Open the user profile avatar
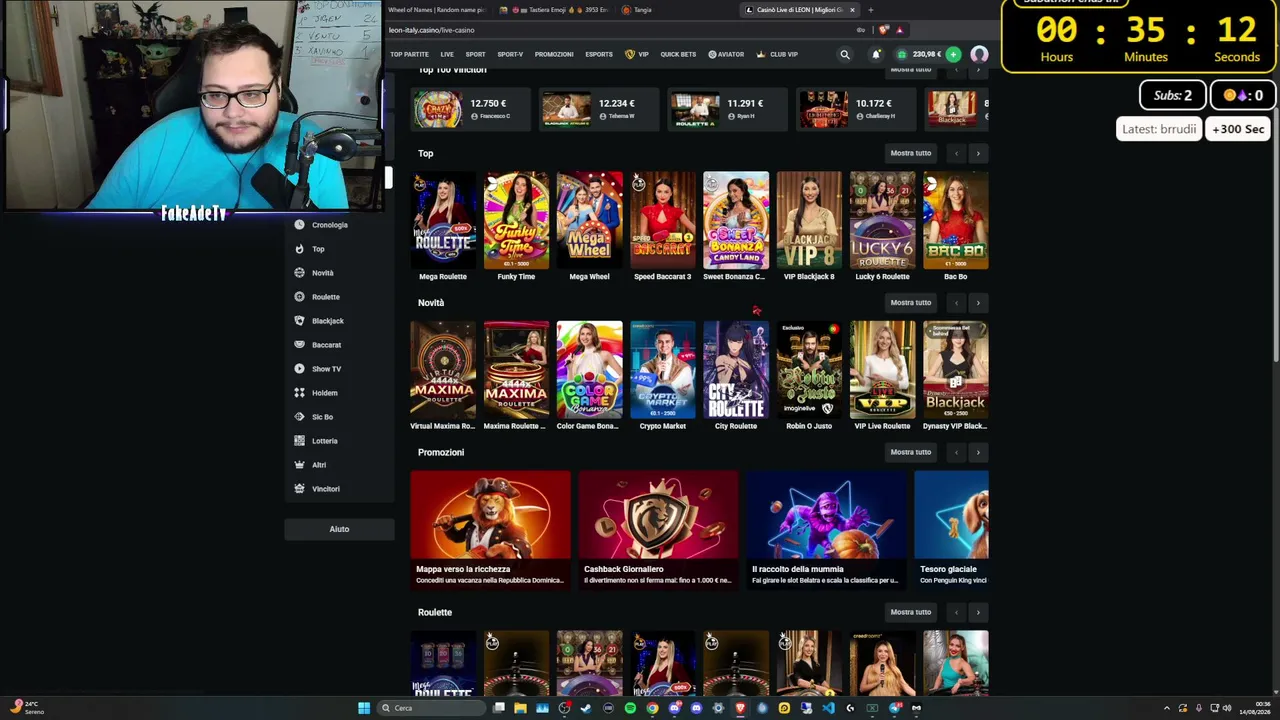 coord(979,54)
